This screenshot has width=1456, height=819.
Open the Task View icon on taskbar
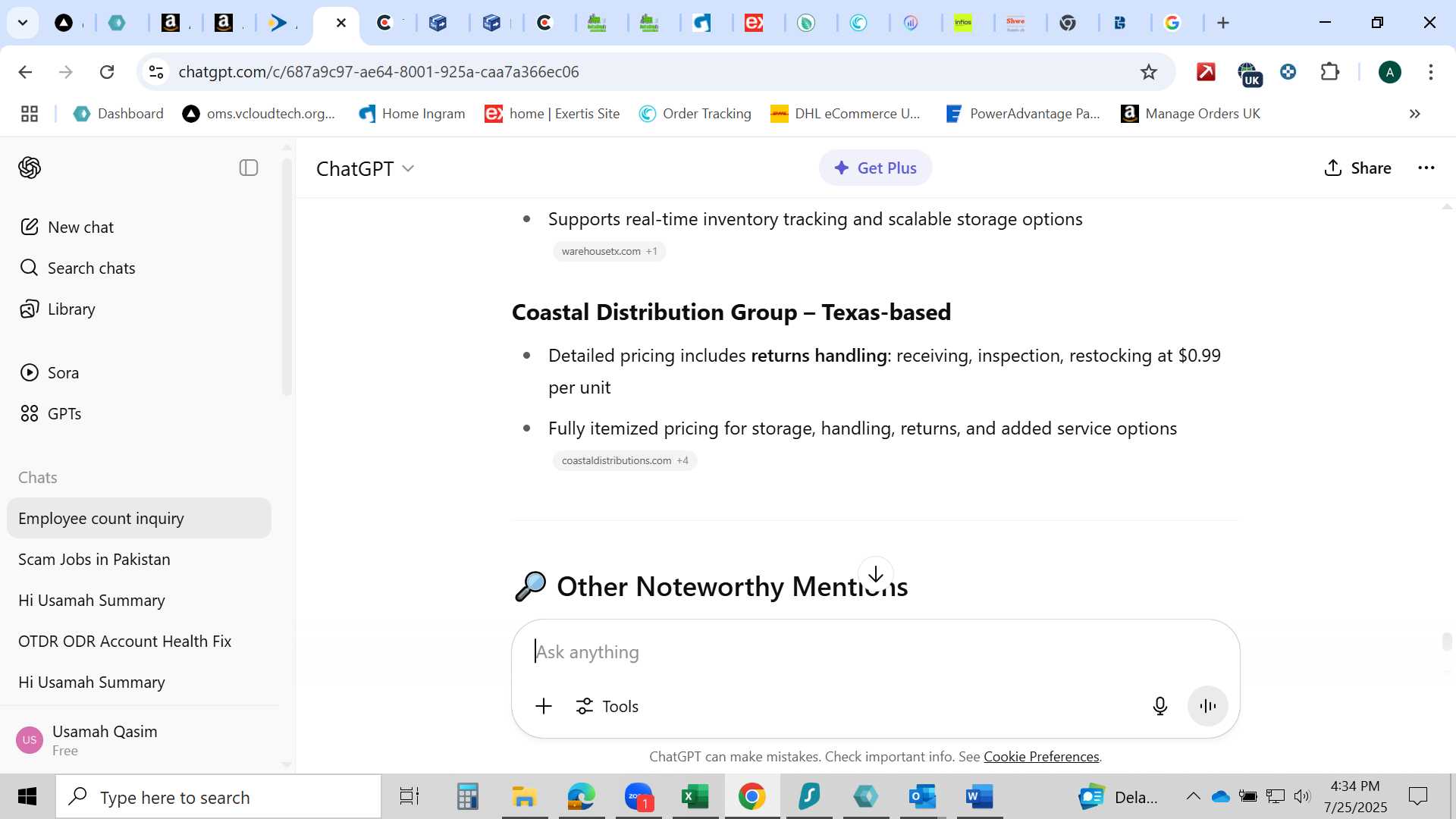click(x=409, y=796)
